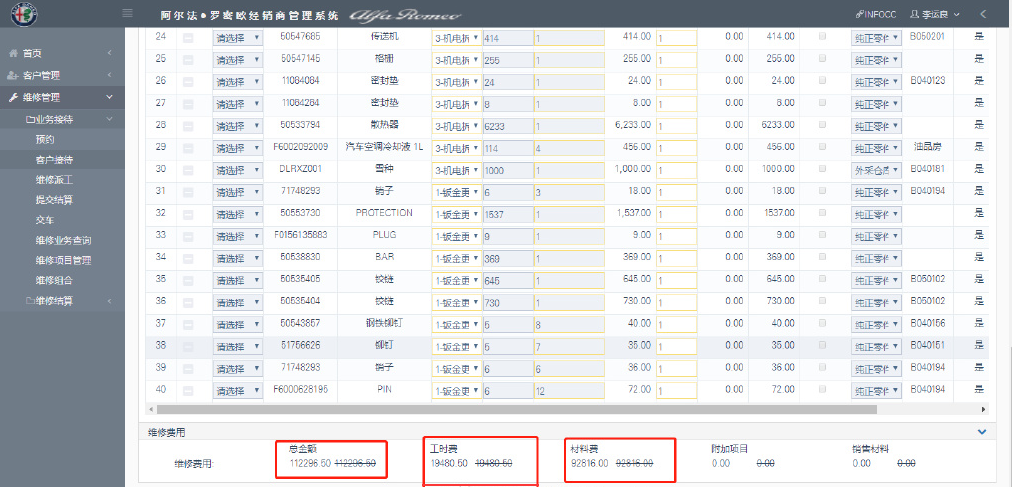The image size is (1012, 487).
Task: Tick the checkbox in row 24
Action: (x=822, y=37)
